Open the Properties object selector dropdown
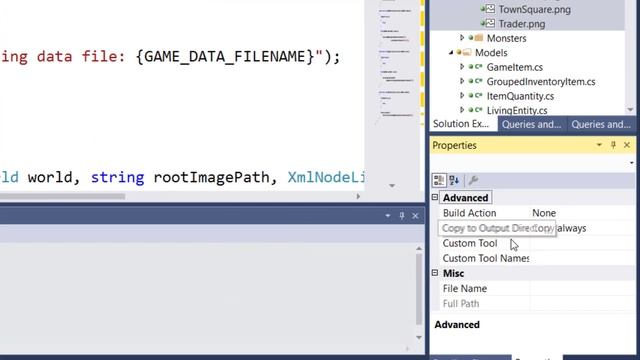The width and height of the screenshot is (640, 360). point(631,163)
